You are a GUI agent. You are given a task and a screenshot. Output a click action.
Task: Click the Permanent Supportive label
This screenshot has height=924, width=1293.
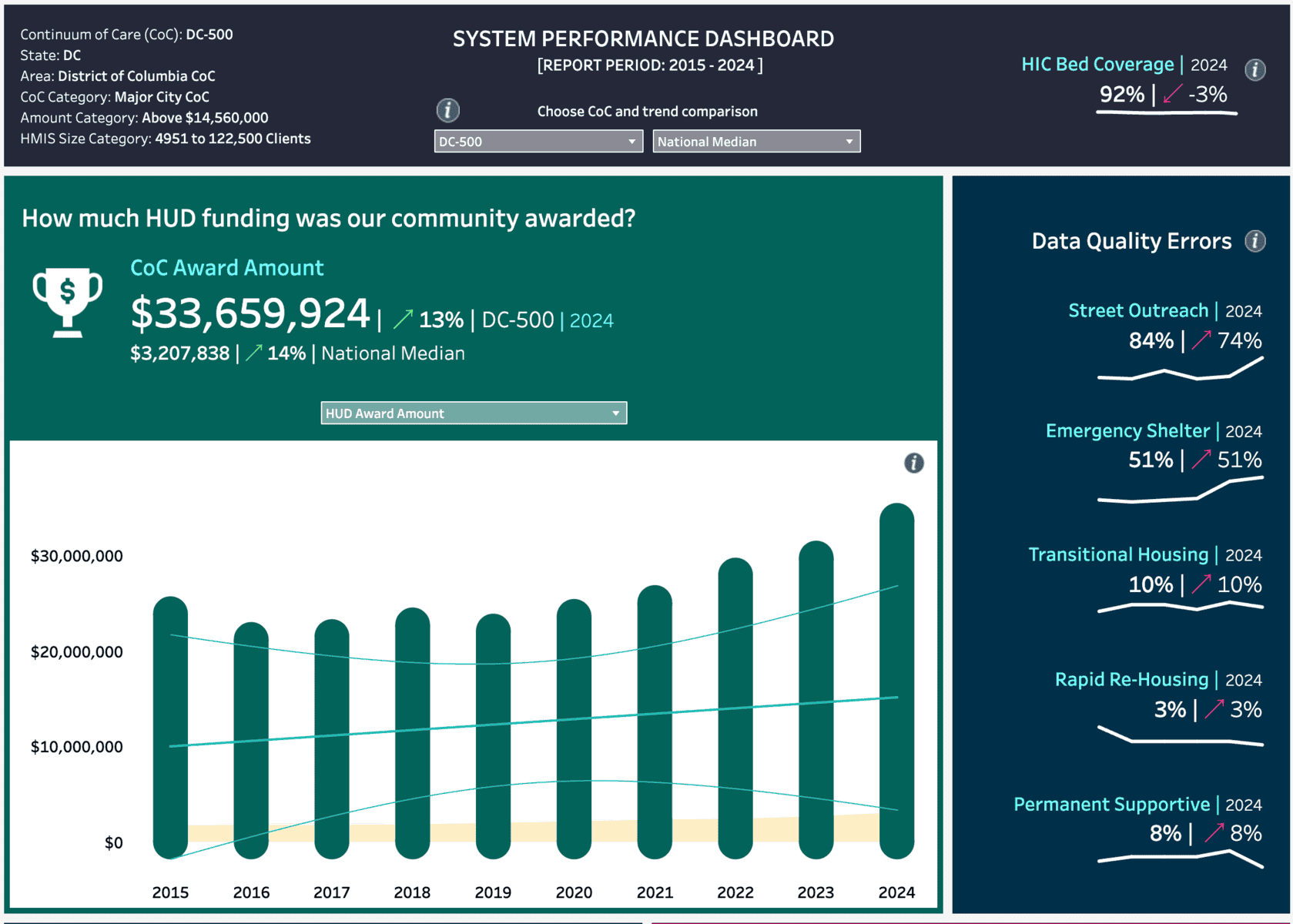[x=1111, y=804]
